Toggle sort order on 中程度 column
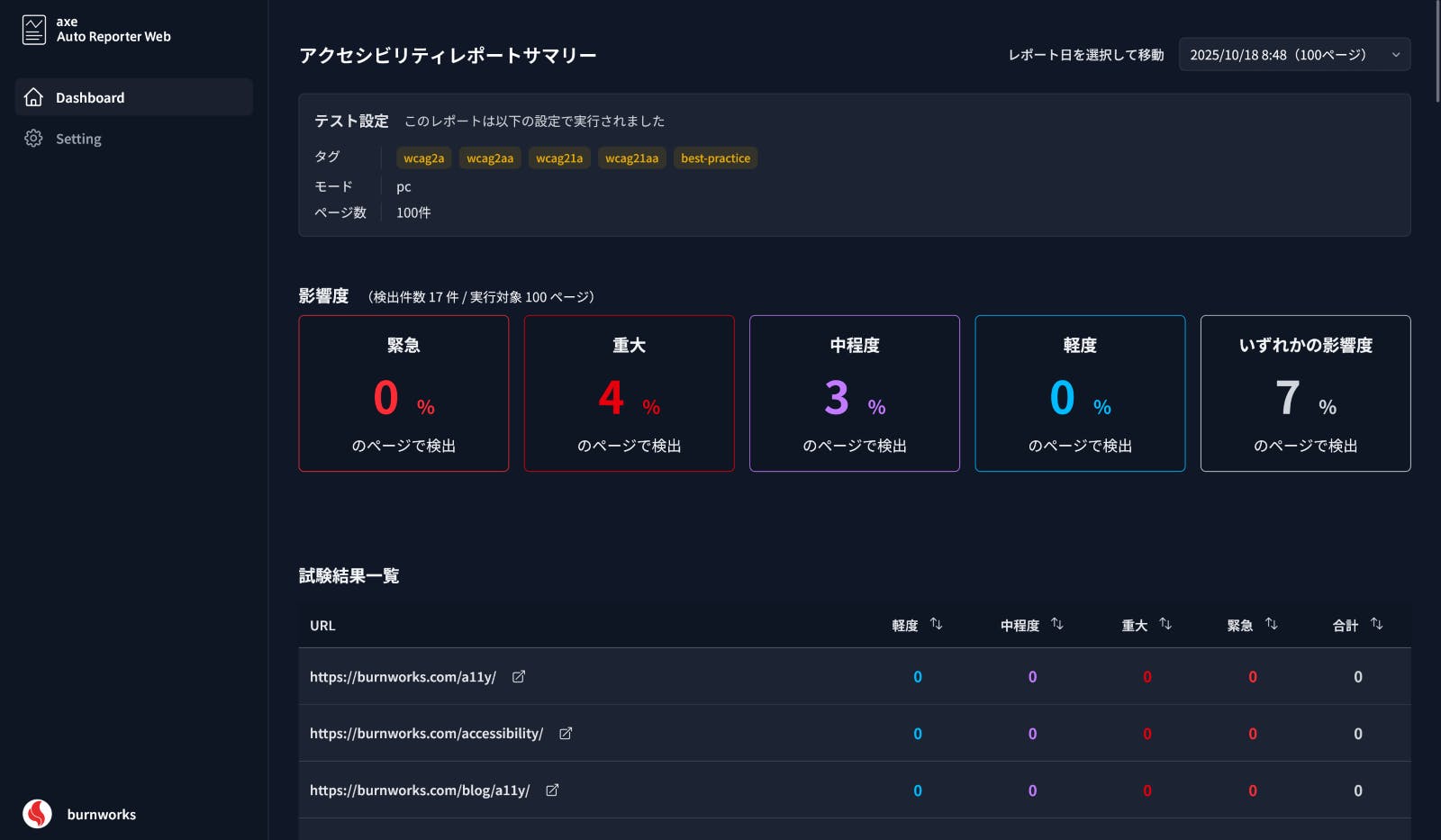Screen dimensions: 1441x840 pyautogui.click(x=1057, y=624)
